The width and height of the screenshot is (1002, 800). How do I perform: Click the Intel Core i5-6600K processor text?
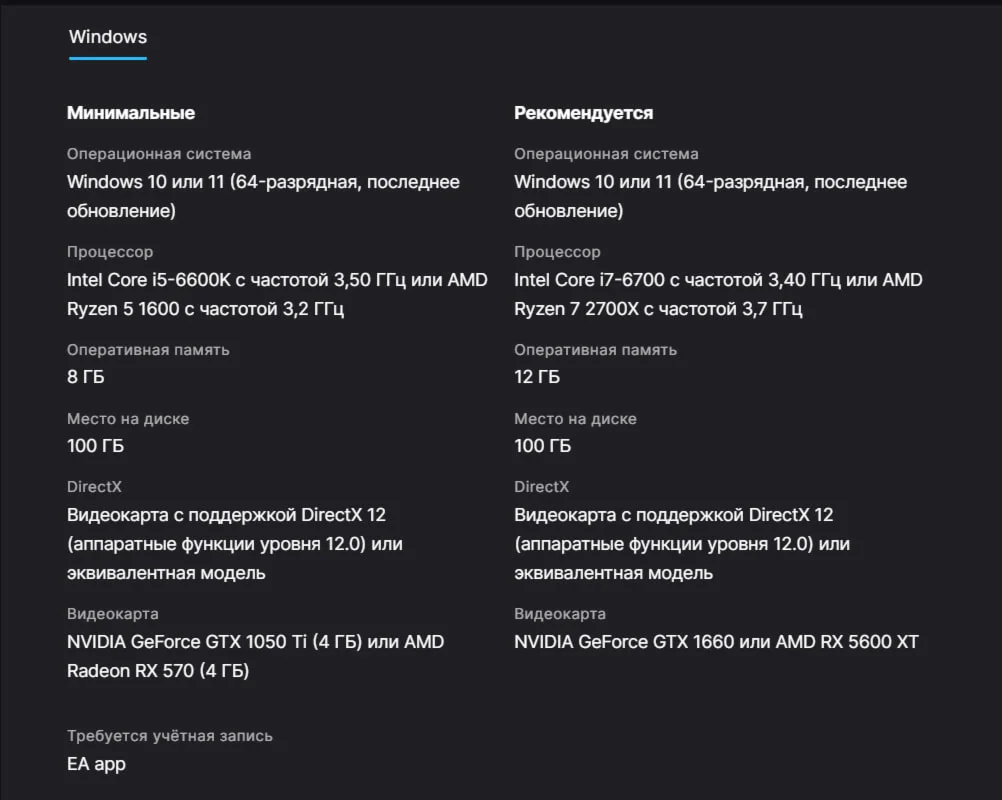click(x=151, y=280)
